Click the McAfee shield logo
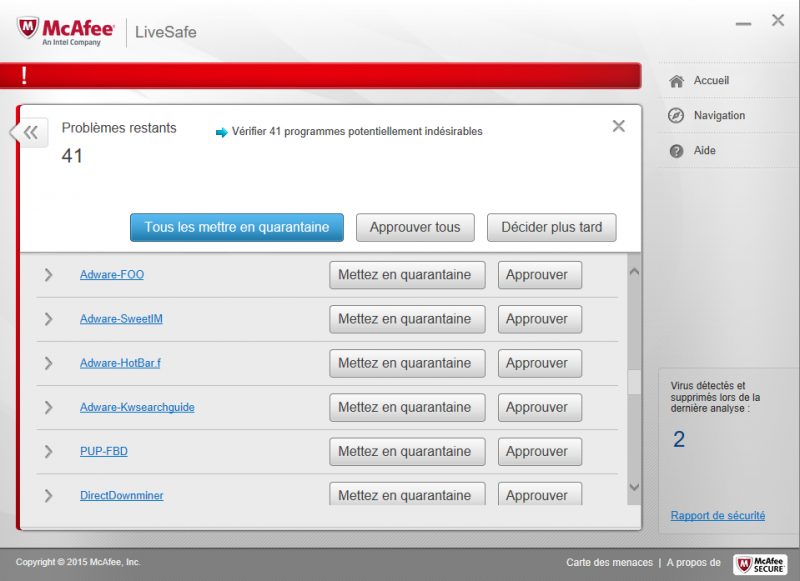The height and width of the screenshot is (581, 800). (x=28, y=28)
